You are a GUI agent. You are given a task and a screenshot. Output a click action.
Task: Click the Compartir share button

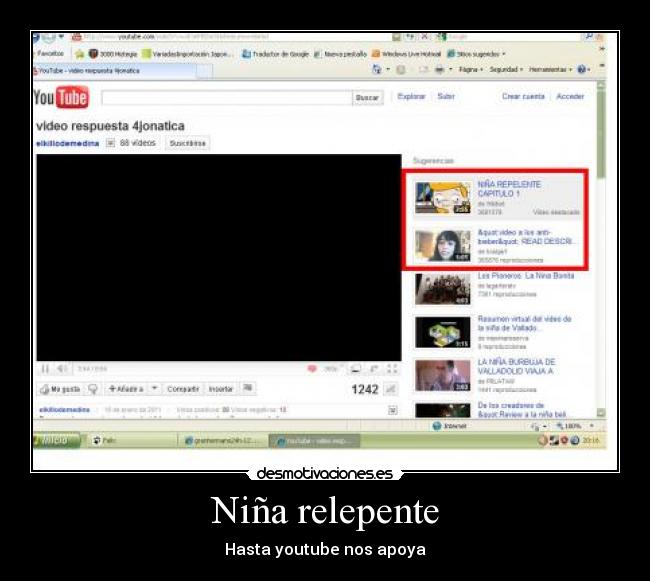pos(183,389)
